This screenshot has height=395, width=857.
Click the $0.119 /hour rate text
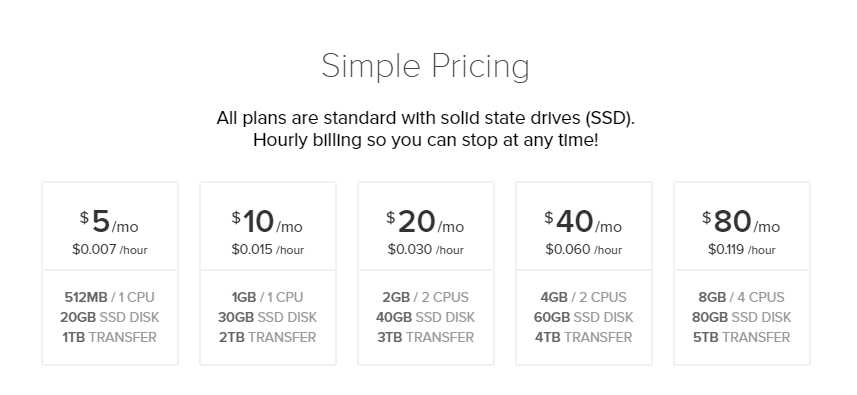click(742, 250)
